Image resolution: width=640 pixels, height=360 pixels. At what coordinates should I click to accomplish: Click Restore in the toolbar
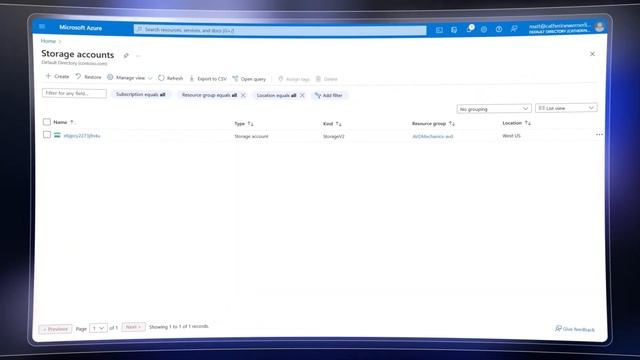pos(88,77)
